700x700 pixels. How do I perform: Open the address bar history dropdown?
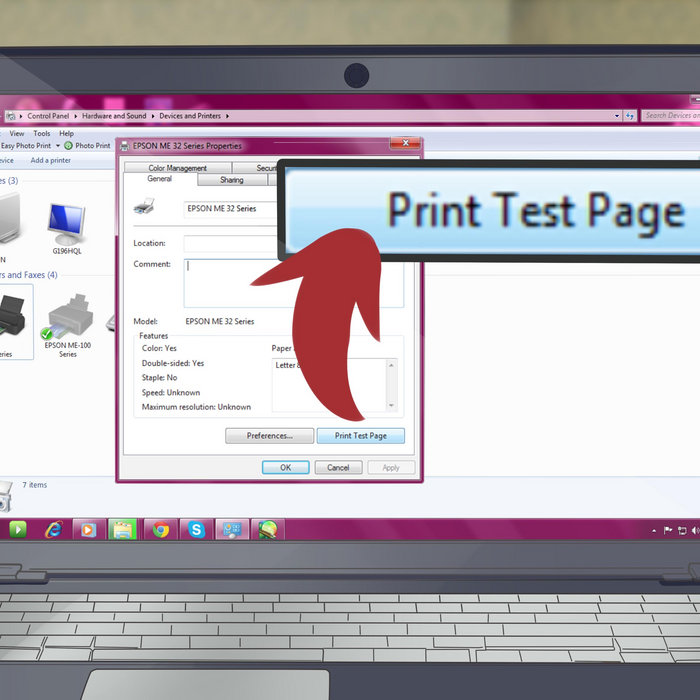click(617, 116)
